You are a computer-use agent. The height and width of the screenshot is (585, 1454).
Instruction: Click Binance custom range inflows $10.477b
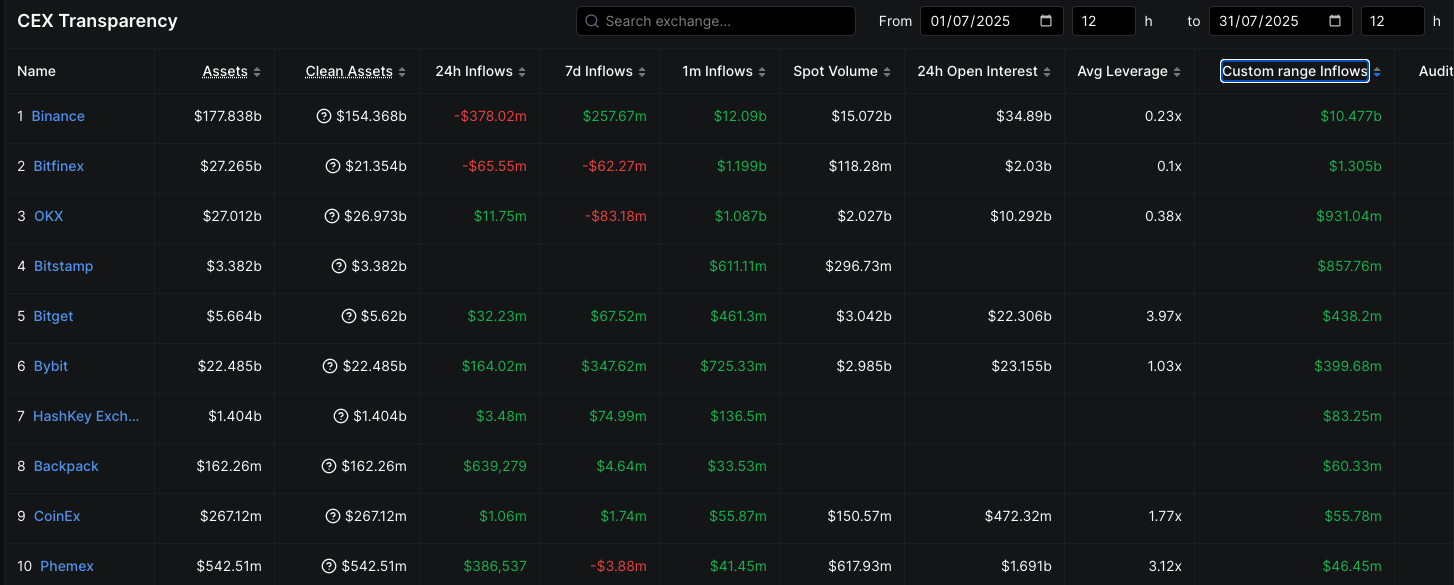(1351, 116)
